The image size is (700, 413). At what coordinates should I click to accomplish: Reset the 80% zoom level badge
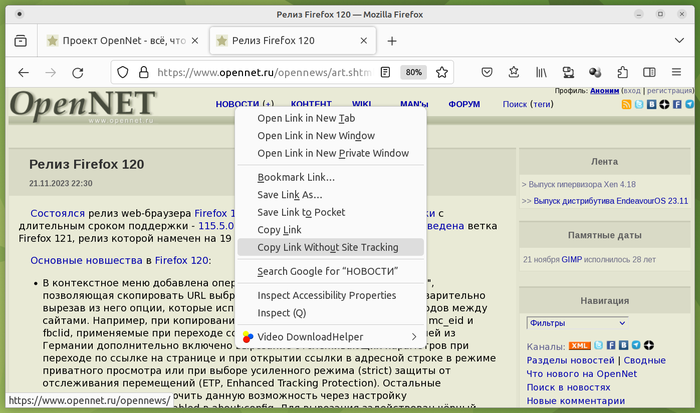[x=413, y=72]
